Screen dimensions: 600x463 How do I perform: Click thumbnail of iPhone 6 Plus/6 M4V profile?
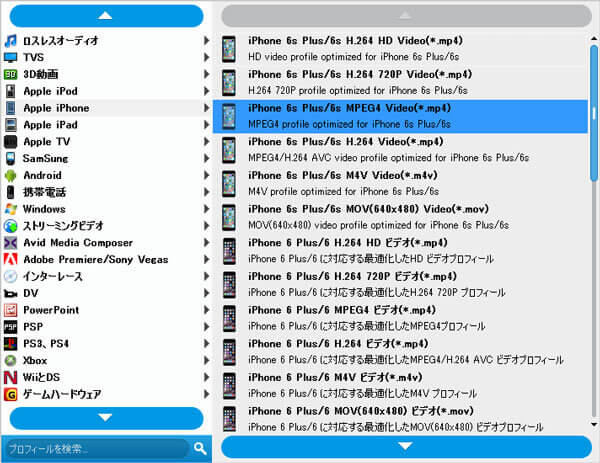click(x=229, y=386)
